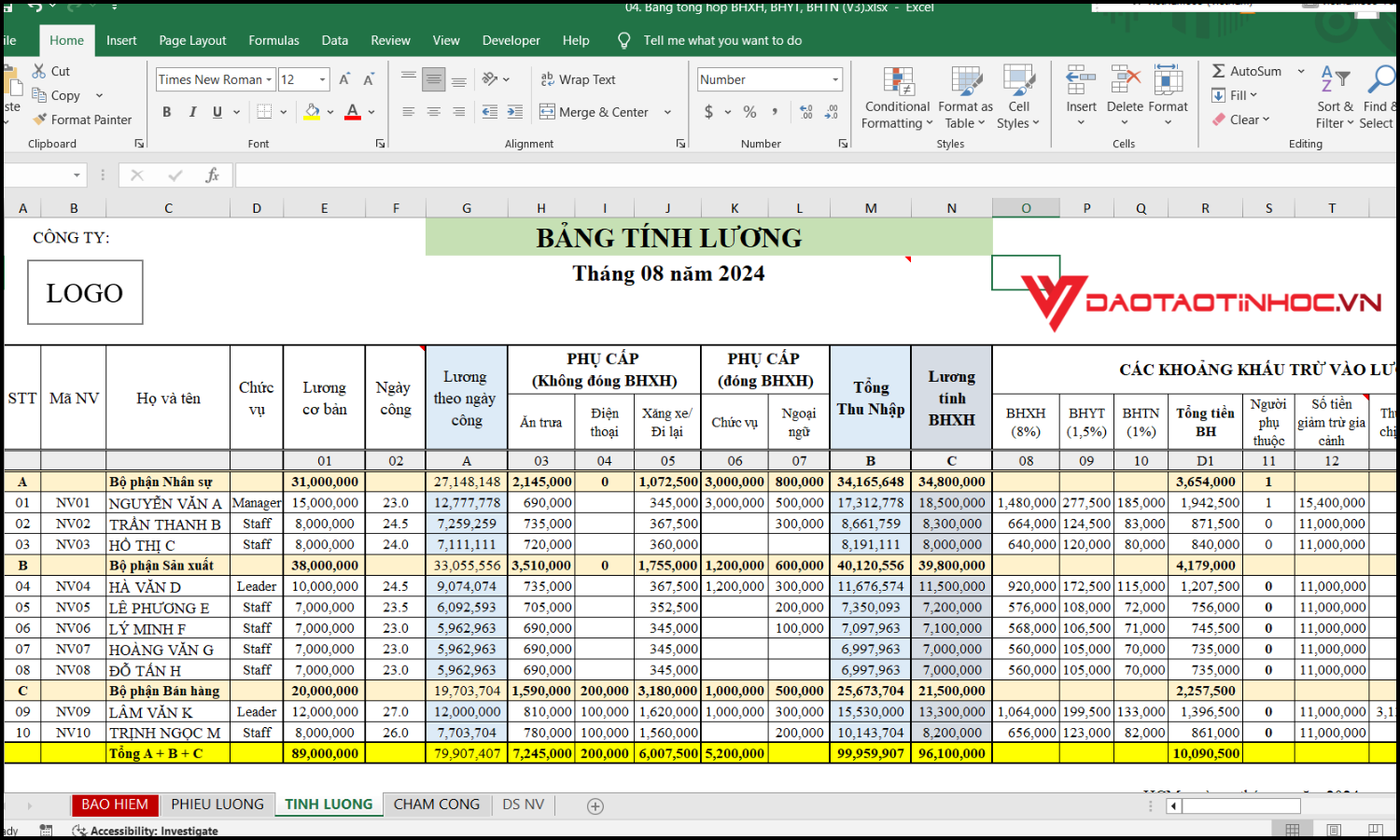Toggle Wrap Text option
Screen dimensions: 1400x840
tap(578, 79)
